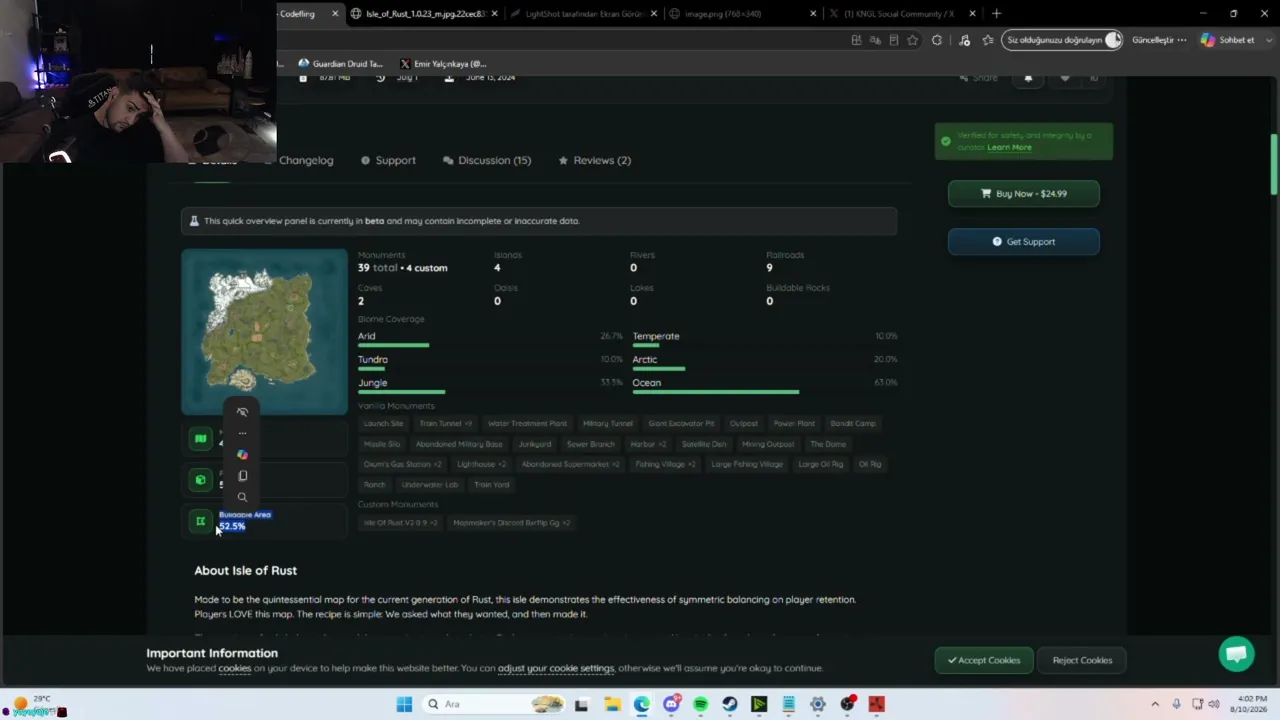Open the browser settings three-dots menu
The image size is (1280, 720).
(1182, 40)
